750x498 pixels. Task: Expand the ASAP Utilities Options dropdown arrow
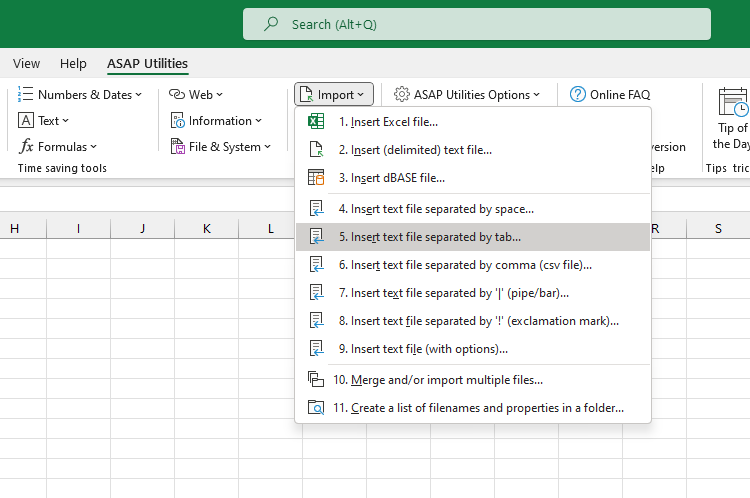[537, 95]
